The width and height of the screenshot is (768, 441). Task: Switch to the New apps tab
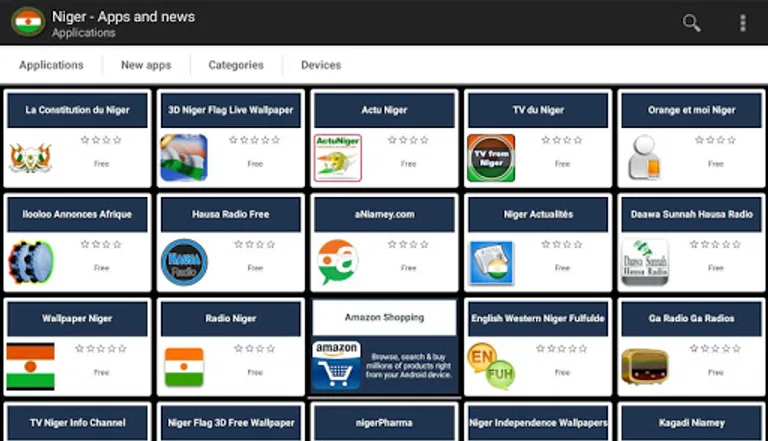point(146,65)
